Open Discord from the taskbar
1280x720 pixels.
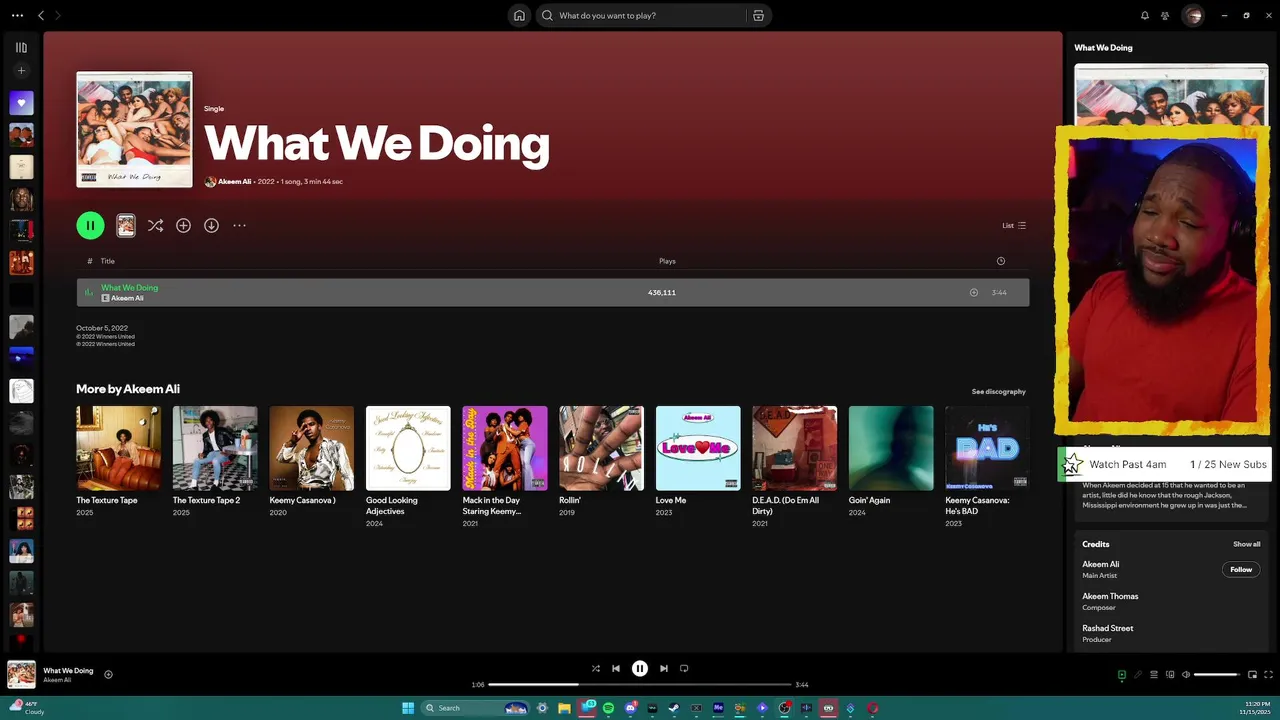click(x=630, y=708)
